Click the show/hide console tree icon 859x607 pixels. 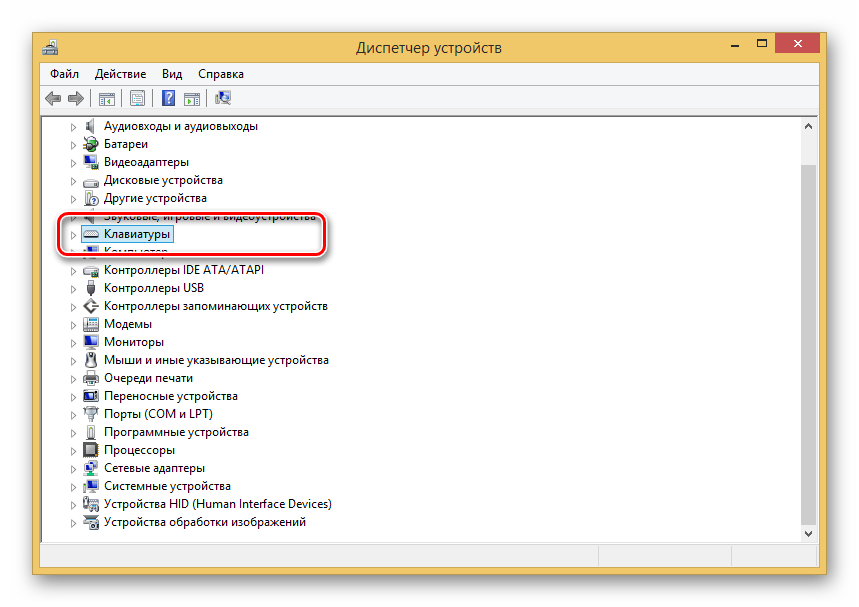(x=105, y=98)
